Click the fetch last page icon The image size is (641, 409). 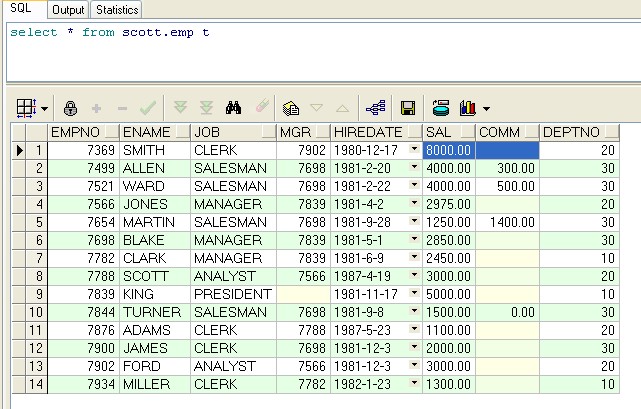pos(206,108)
